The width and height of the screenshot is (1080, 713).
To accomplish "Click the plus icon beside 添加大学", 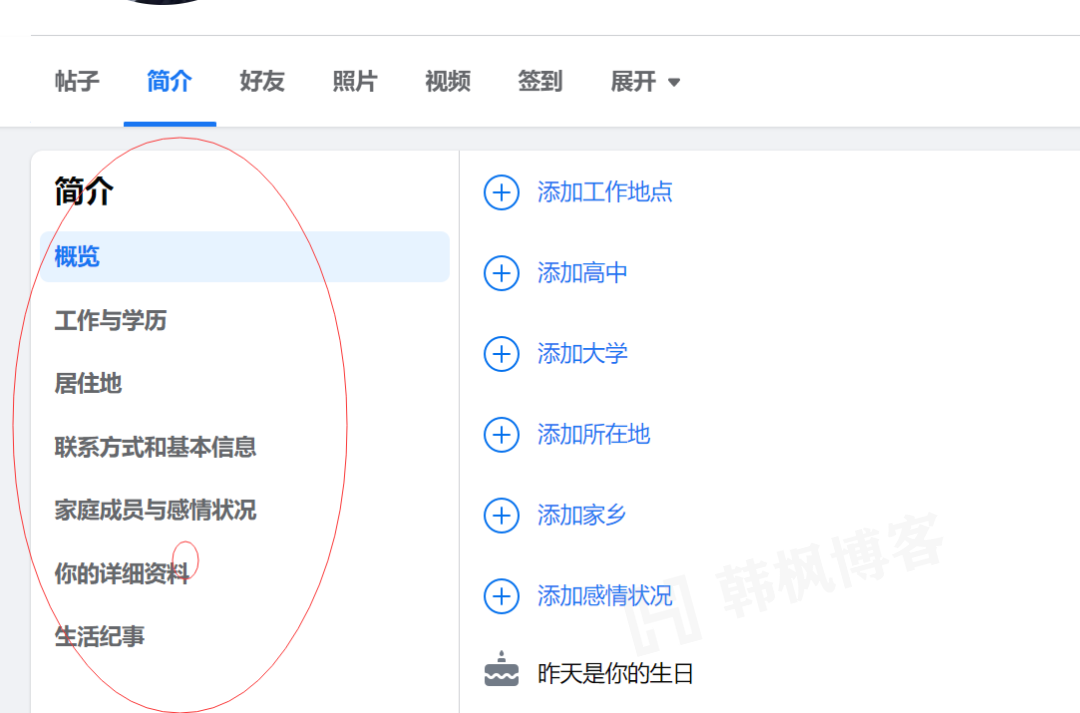I will [x=501, y=354].
